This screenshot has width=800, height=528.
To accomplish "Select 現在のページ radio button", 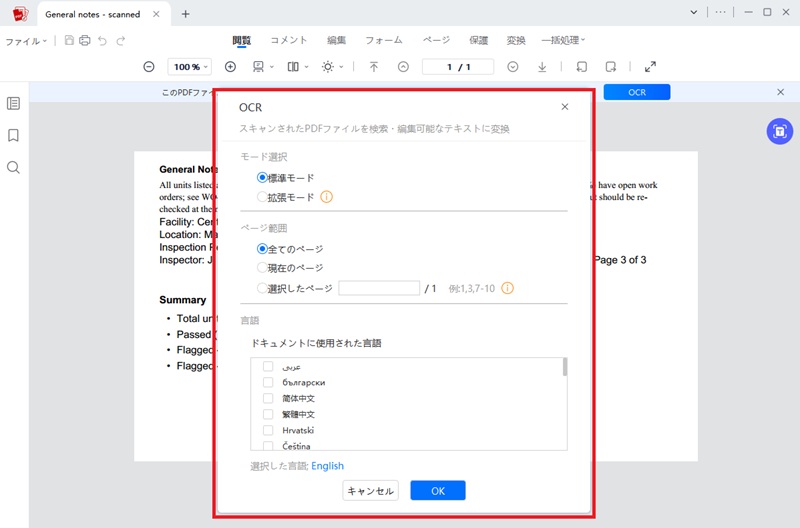I will click(262, 268).
